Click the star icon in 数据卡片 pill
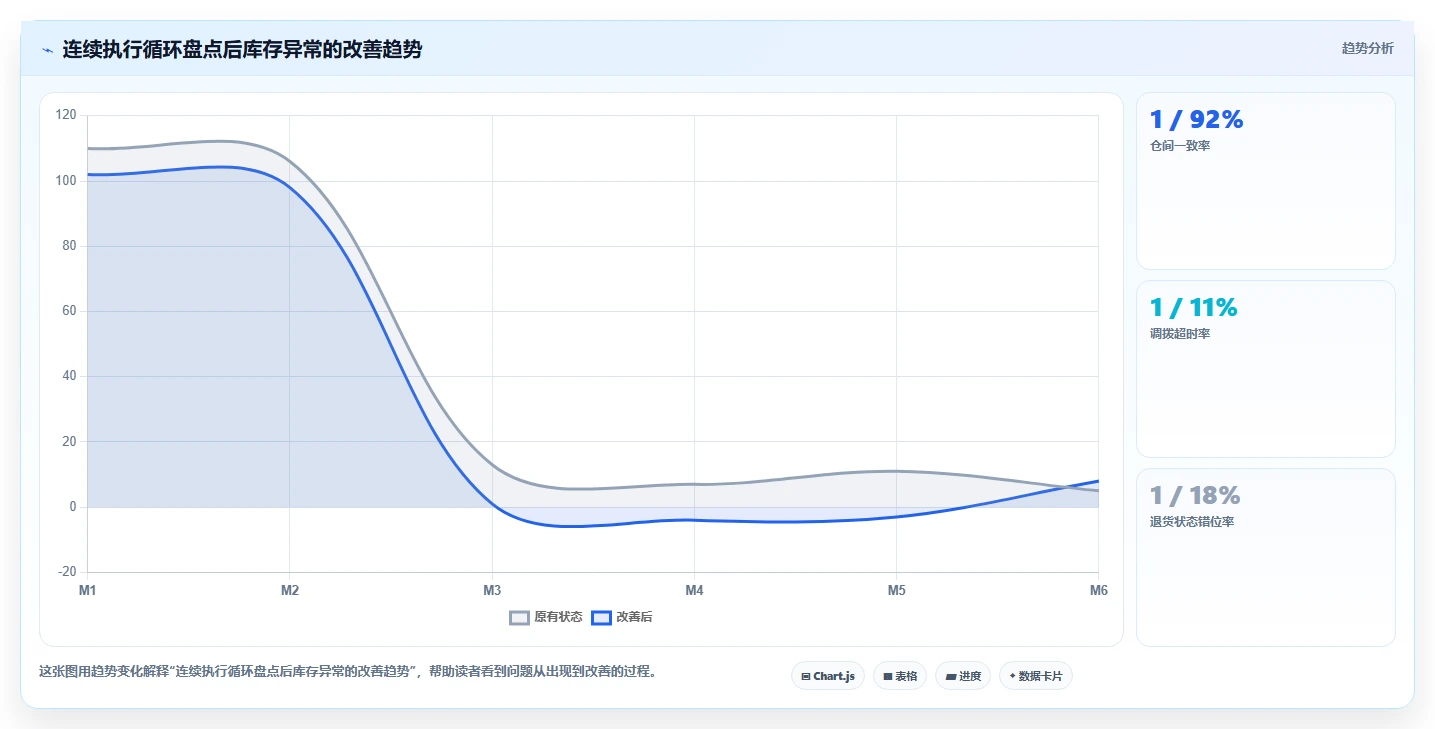This screenshot has width=1435, height=729. click(1012, 676)
